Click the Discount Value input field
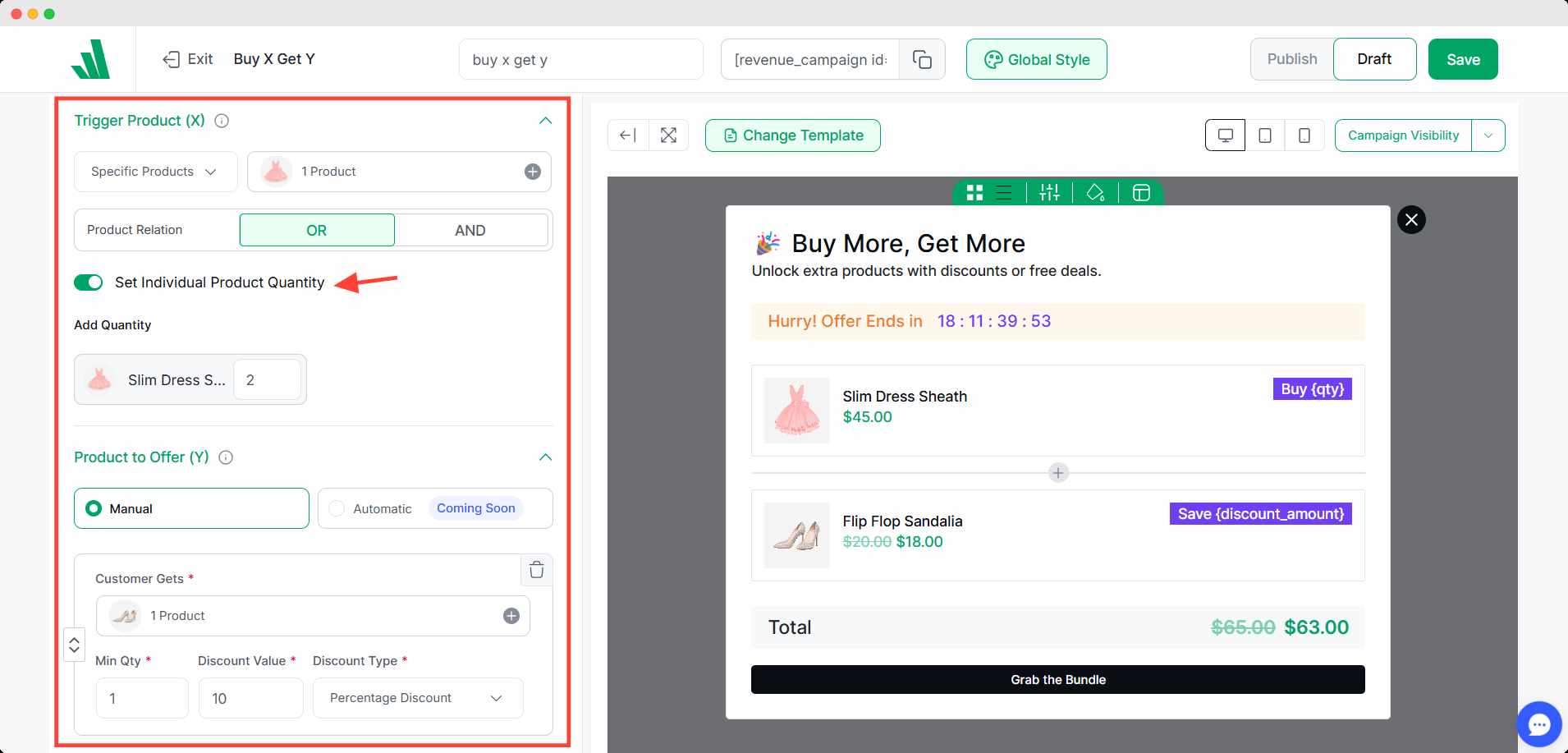 [x=250, y=698]
